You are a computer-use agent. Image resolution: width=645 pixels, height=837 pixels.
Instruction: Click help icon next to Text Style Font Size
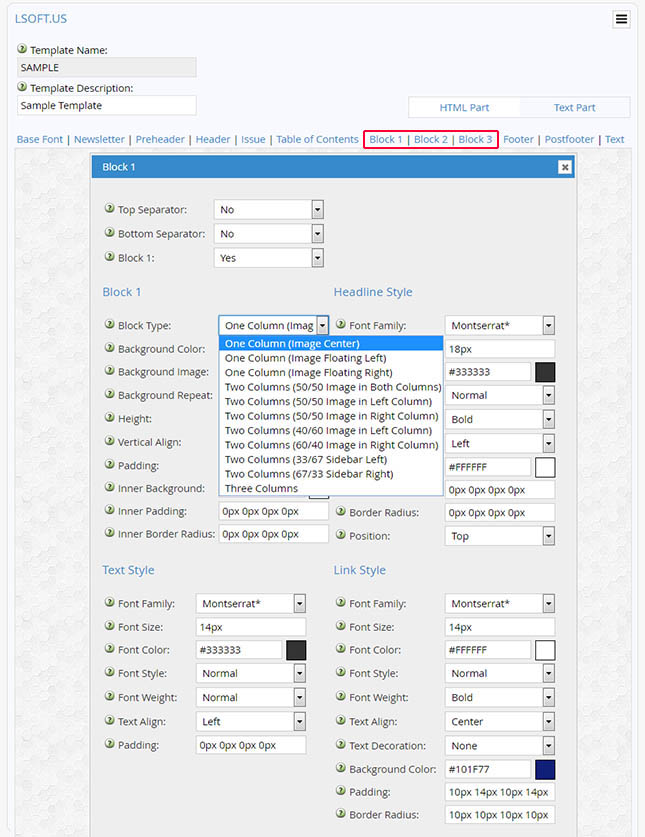coord(109,626)
